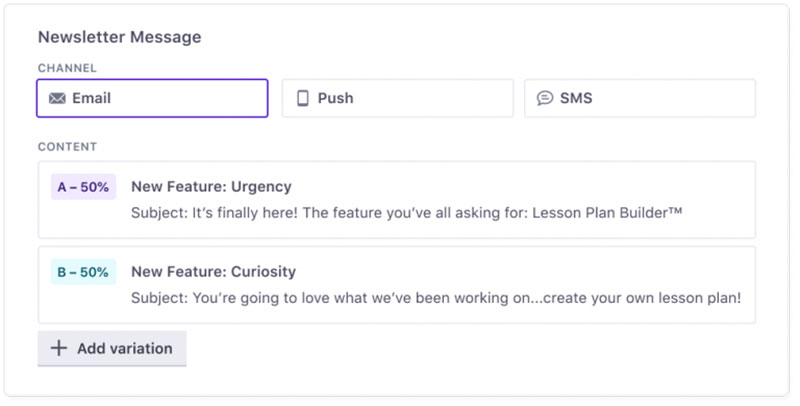
Task: Click the Add variation button
Action: (x=112, y=348)
